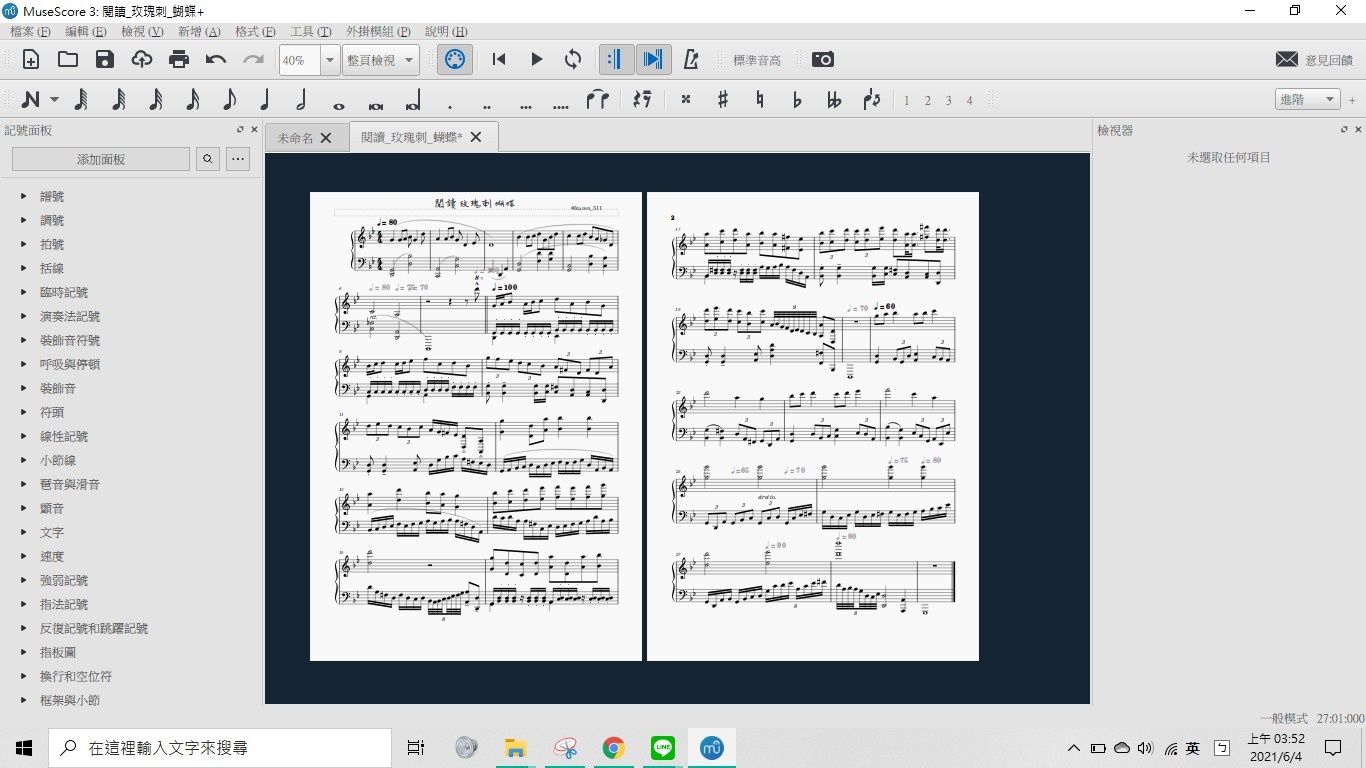Open 進階 workspace dropdown
This screenshot has height=768, width=1366.
[x=1308, y=99]
